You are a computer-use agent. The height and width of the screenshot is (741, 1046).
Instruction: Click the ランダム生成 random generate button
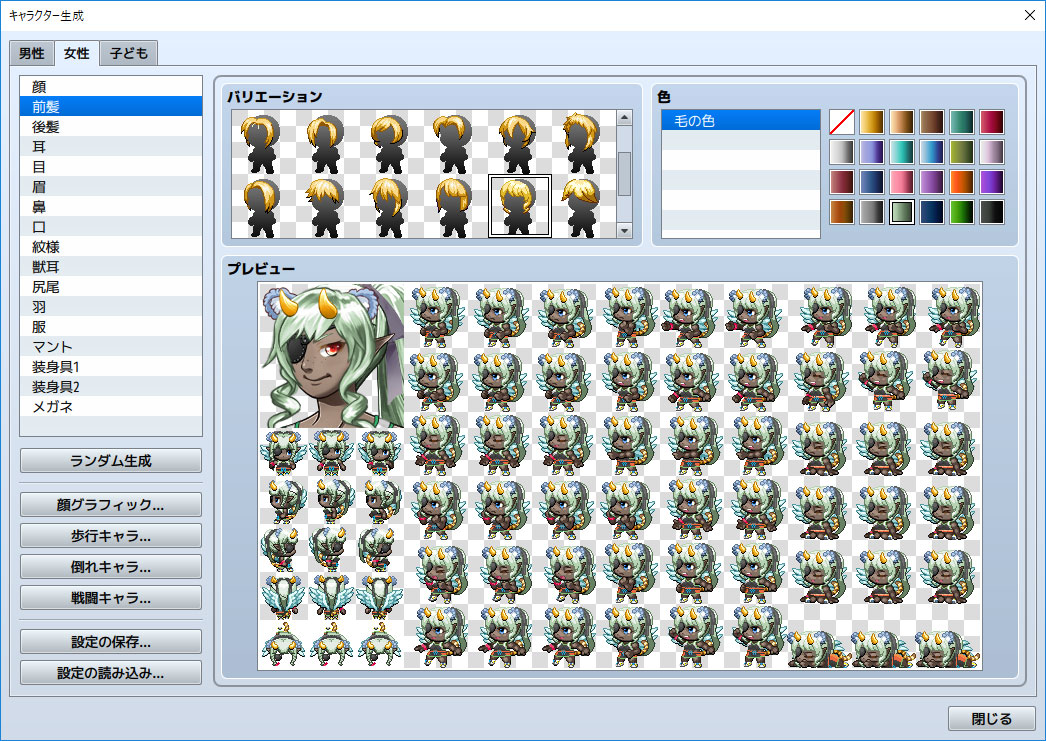pos(110,461)
